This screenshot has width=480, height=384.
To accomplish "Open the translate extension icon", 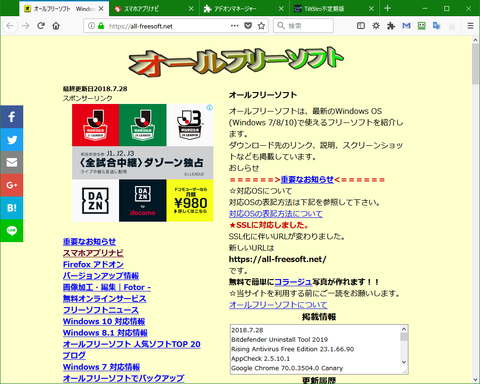I will point(437,26).
